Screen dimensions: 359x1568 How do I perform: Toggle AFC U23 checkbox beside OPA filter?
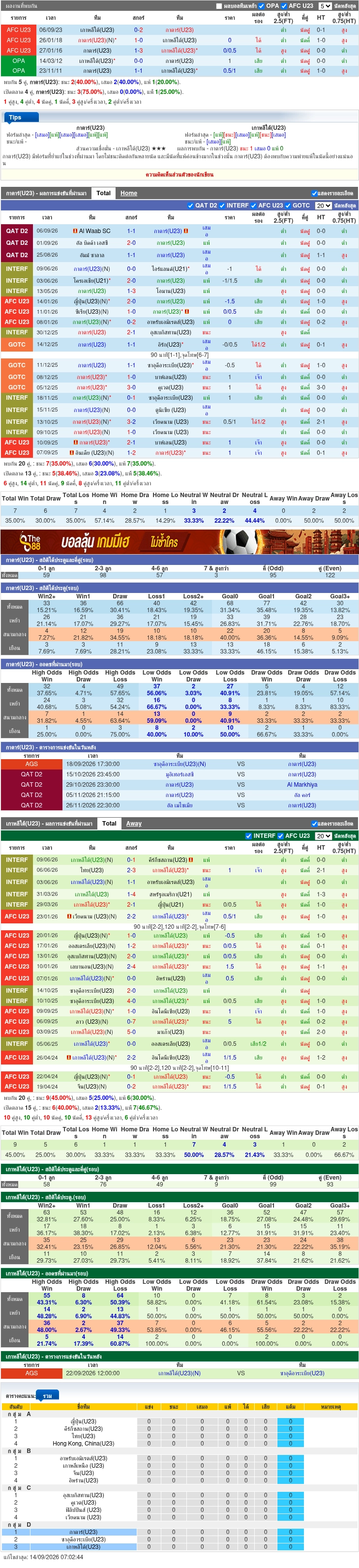click(x=284, y=6)
